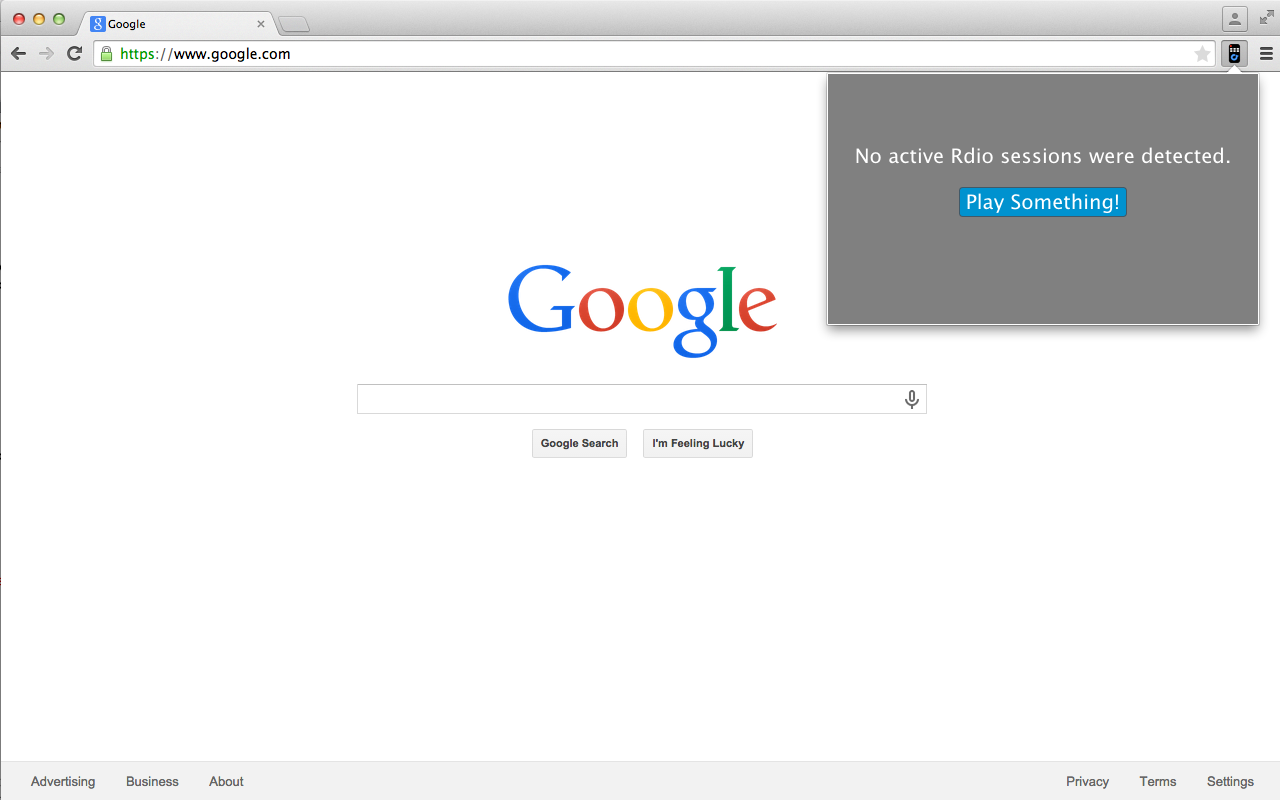Click the Google Search button

tap(579, 443)
